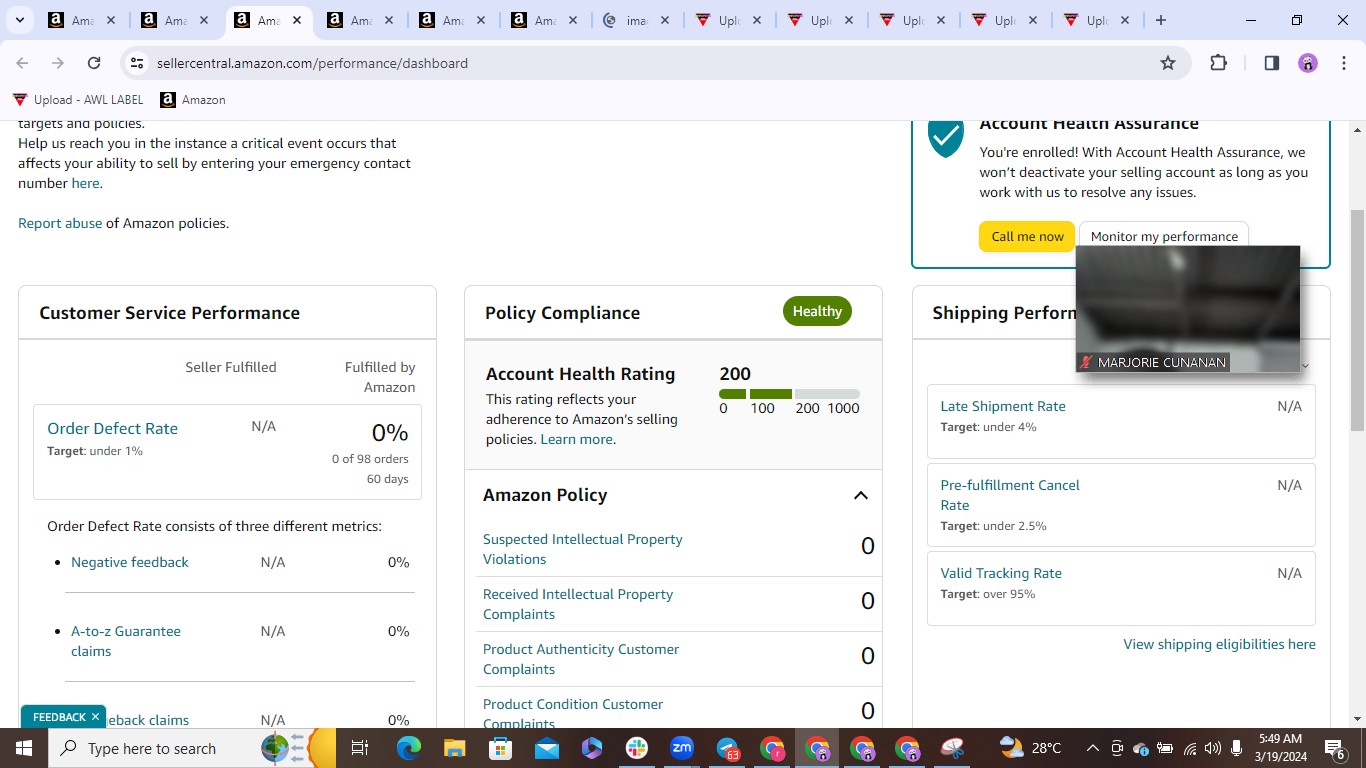Click 'Monitor my performance' button
The width and height of the screenshot is (1366, 768).
click(x=1164, y=237)
